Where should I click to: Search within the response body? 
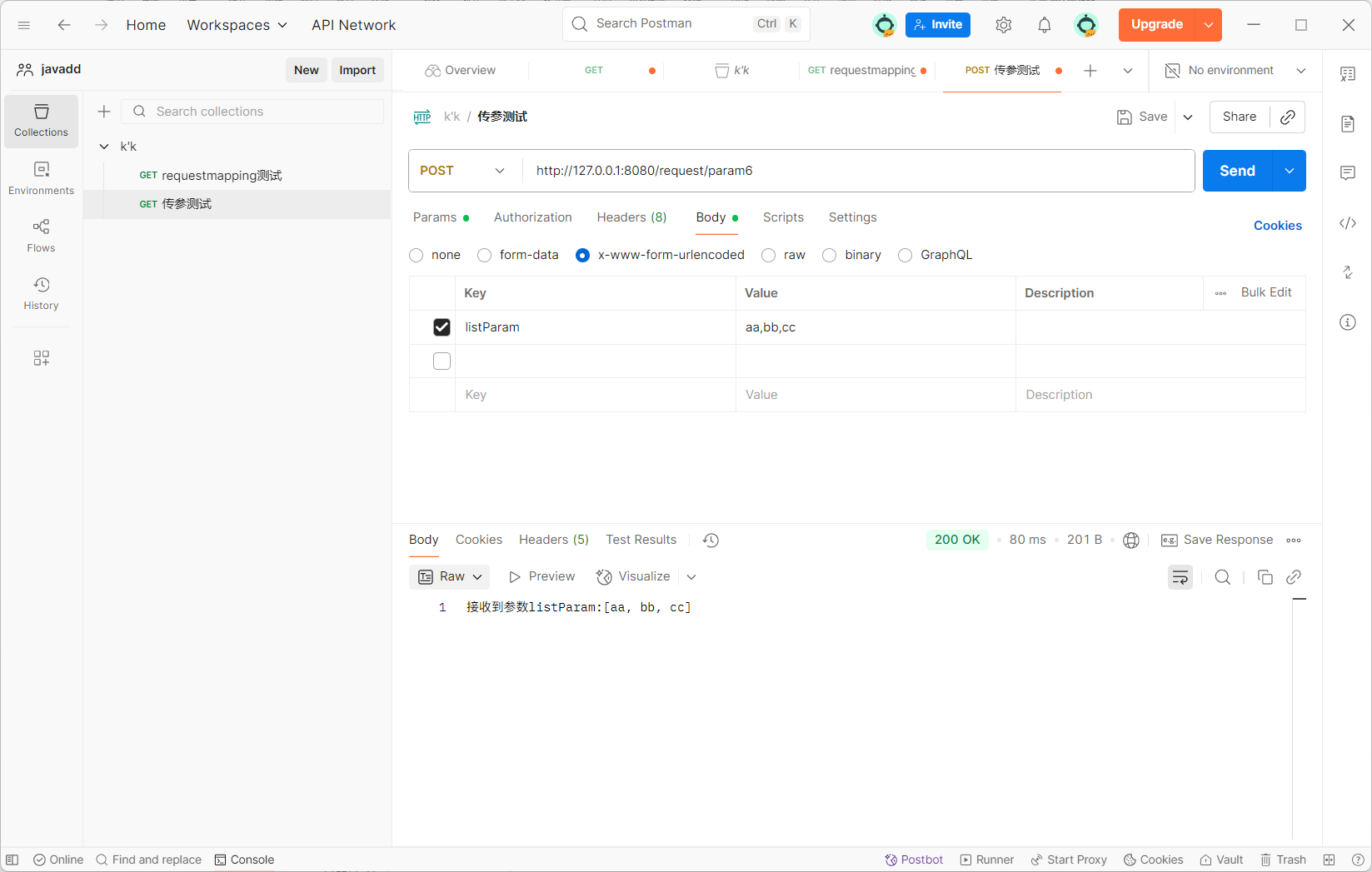(x=1222, y=577)
